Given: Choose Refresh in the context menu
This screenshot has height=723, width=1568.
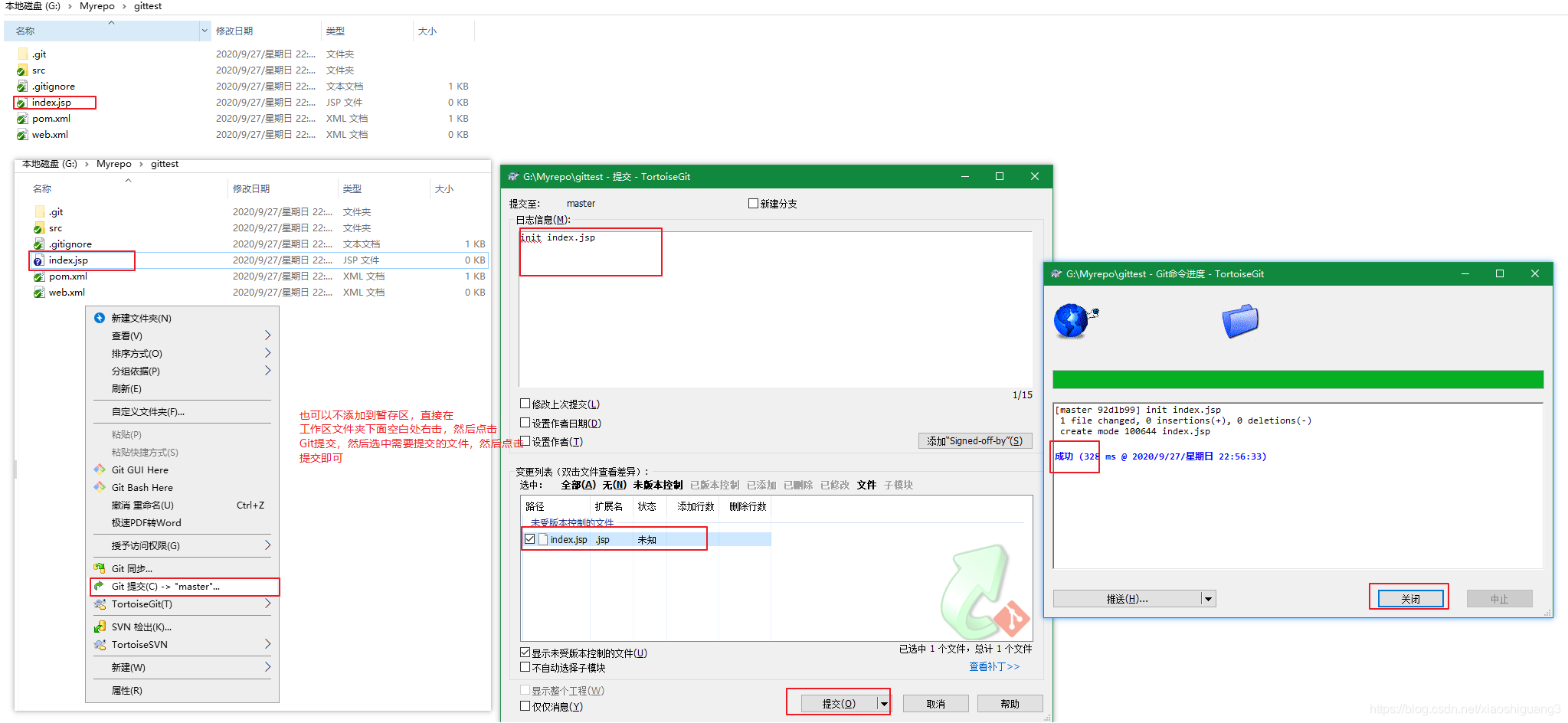Looking at the screenshot, I should (x=183, y=389).
